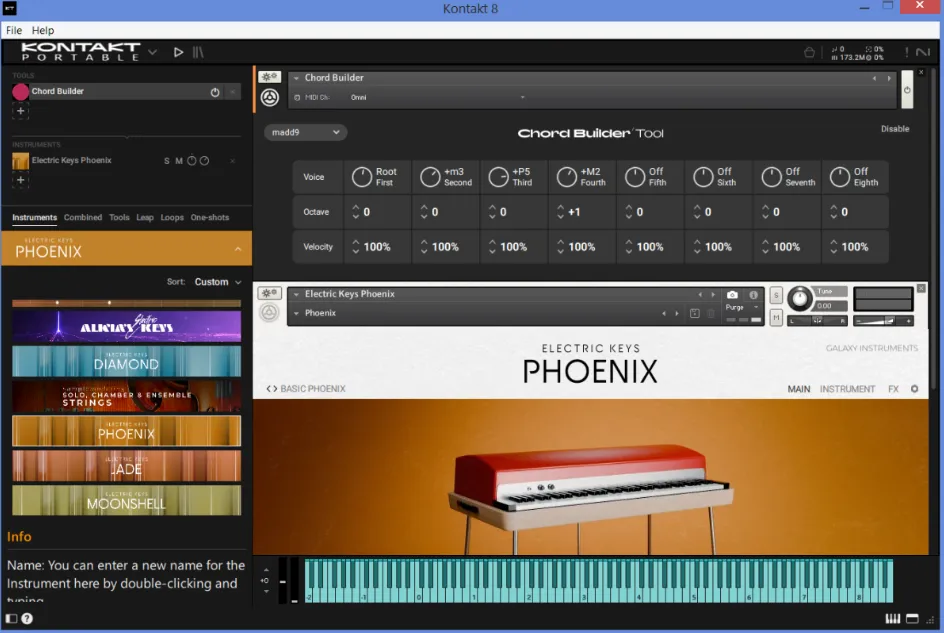Collapse the Phoenix library header chevron
Screen dimensions: 944x633
[x=238, y=249]
